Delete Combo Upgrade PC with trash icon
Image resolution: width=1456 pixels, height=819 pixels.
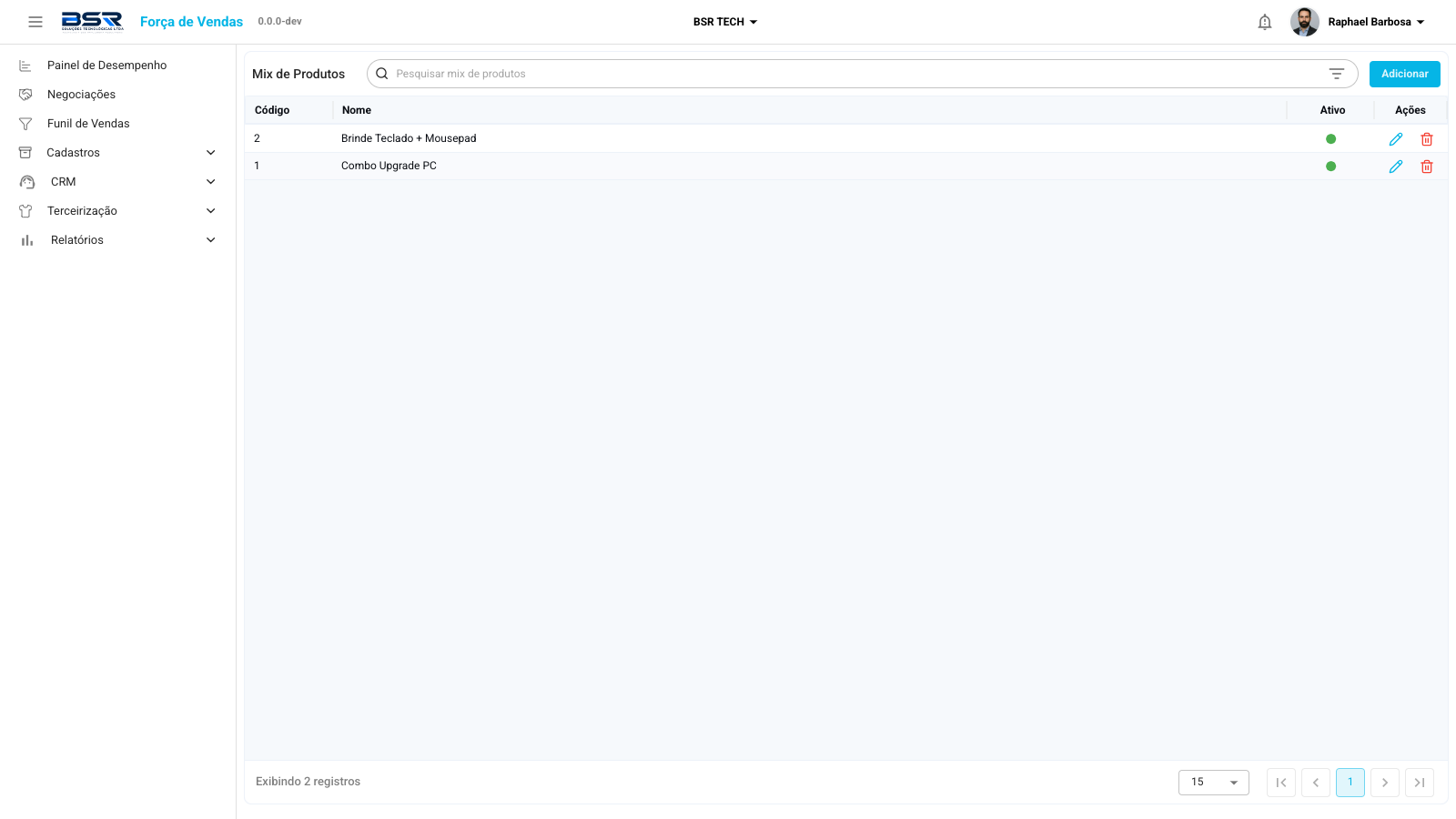[x=1427, y=167]
